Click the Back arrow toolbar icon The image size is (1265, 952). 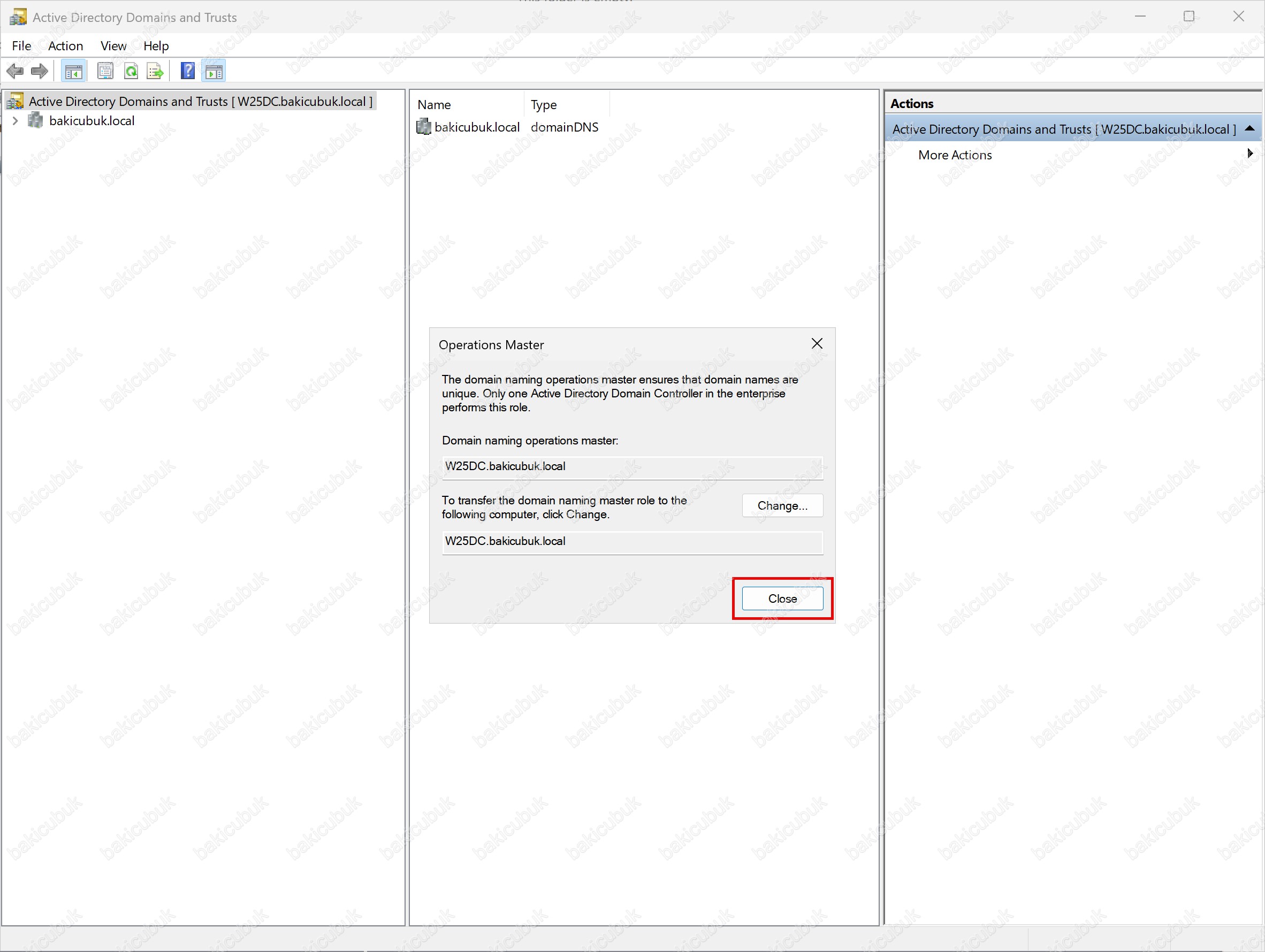click(15, 72)
